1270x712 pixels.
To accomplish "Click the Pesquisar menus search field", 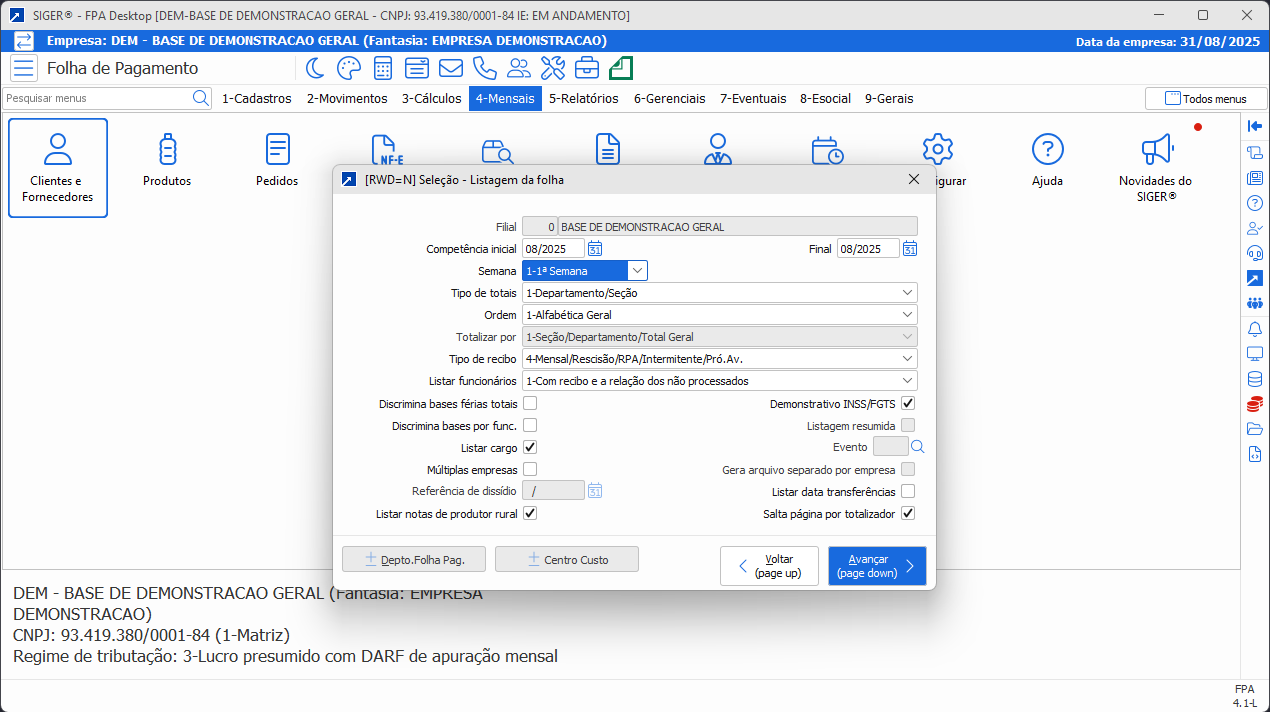I will coord(98,99).
